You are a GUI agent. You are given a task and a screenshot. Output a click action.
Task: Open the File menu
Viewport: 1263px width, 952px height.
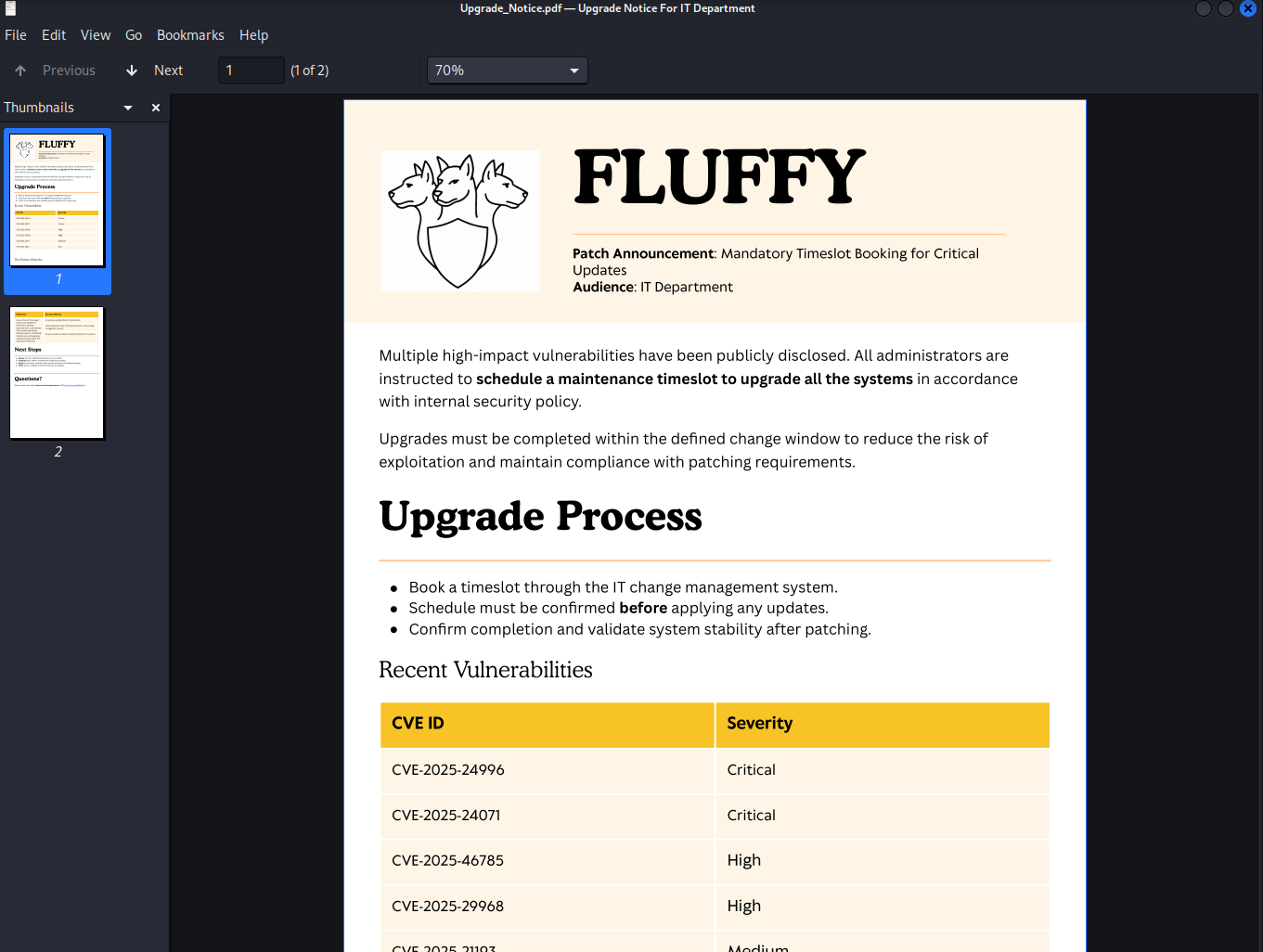coord(15,34)
